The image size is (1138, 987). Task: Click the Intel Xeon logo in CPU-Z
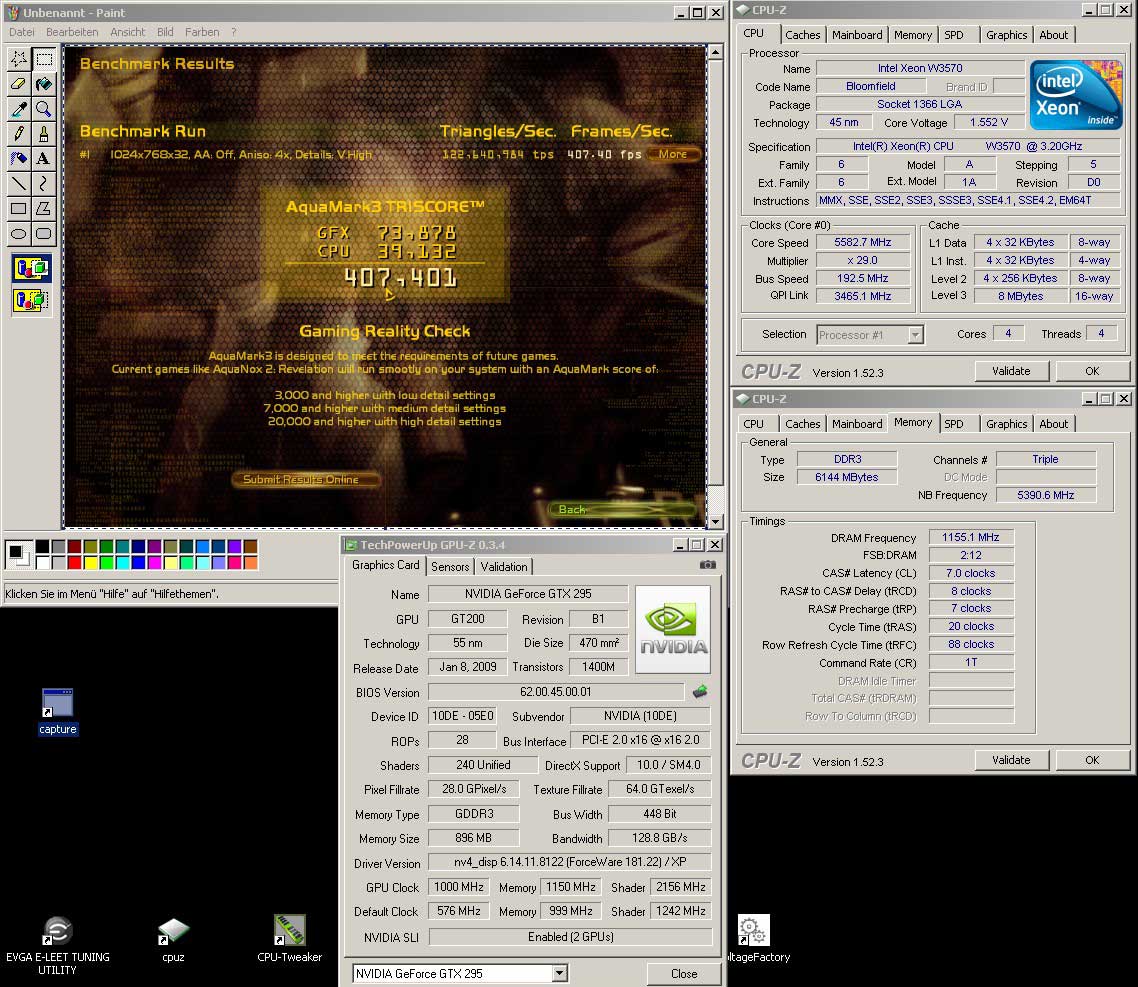tap(1076, 95)
